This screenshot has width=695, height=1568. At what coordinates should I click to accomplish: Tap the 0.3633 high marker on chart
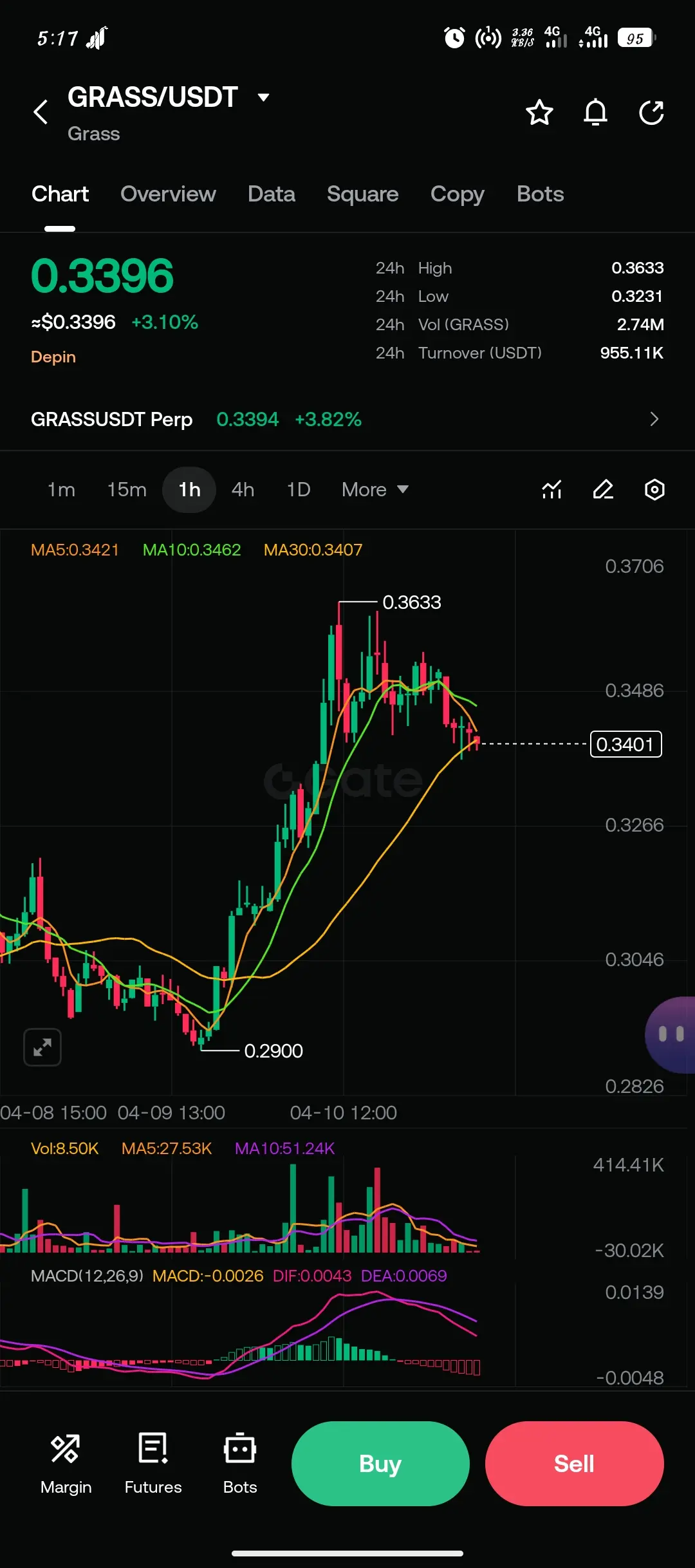click(x=412, y=602)
